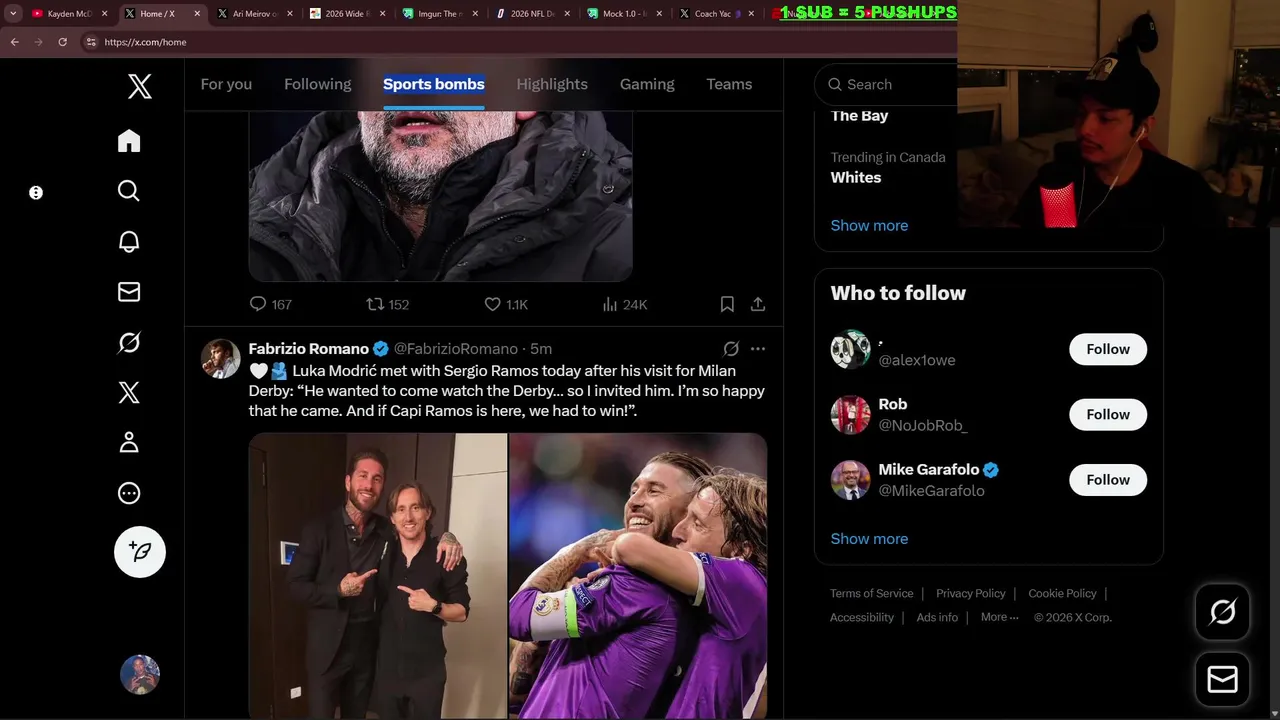Open floating Messages drawer button
Viewport: 1280px width, 720px height.
pyautogui.click(x=1222, y=680)
